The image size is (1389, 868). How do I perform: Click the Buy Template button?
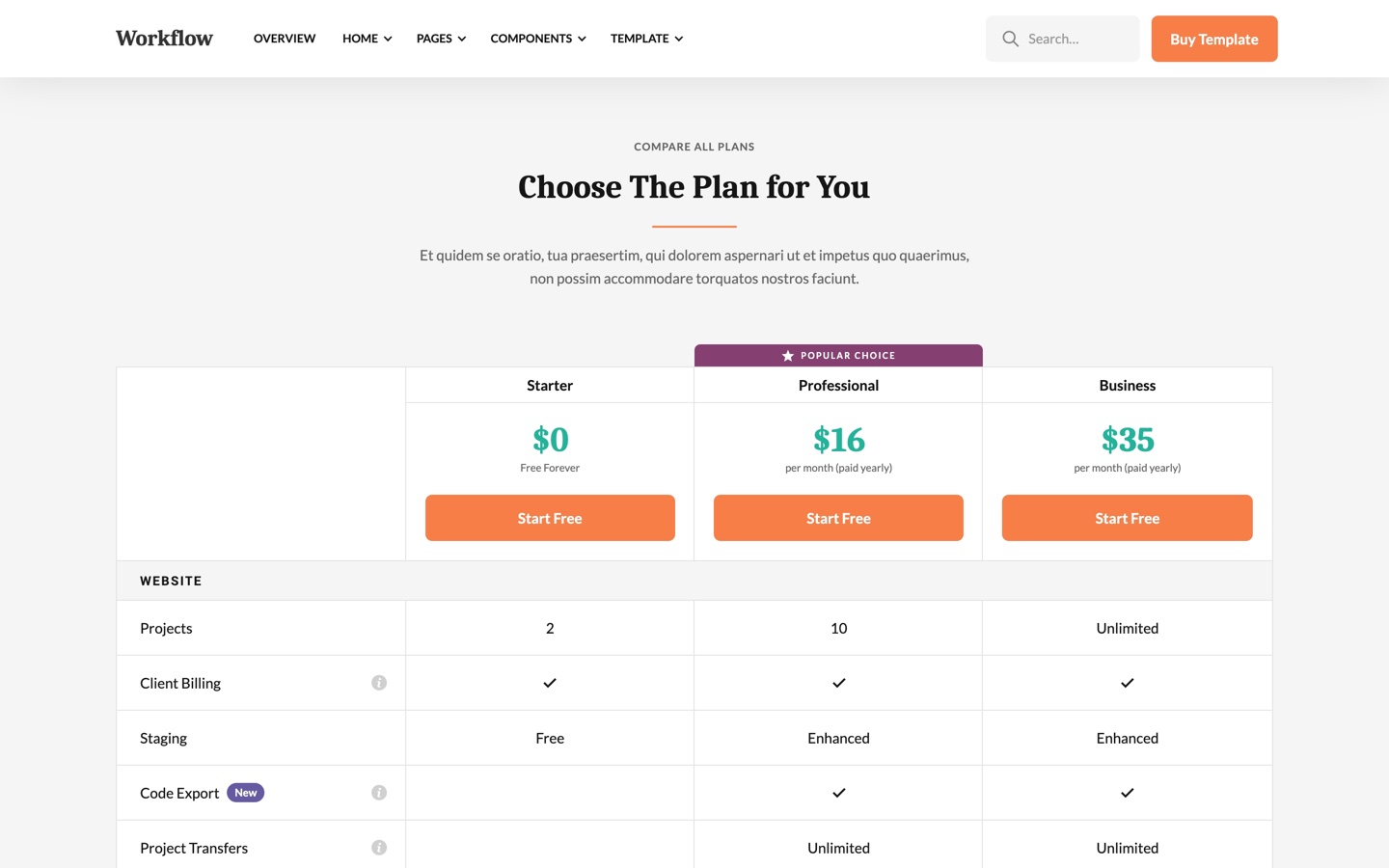[1213, 39]
